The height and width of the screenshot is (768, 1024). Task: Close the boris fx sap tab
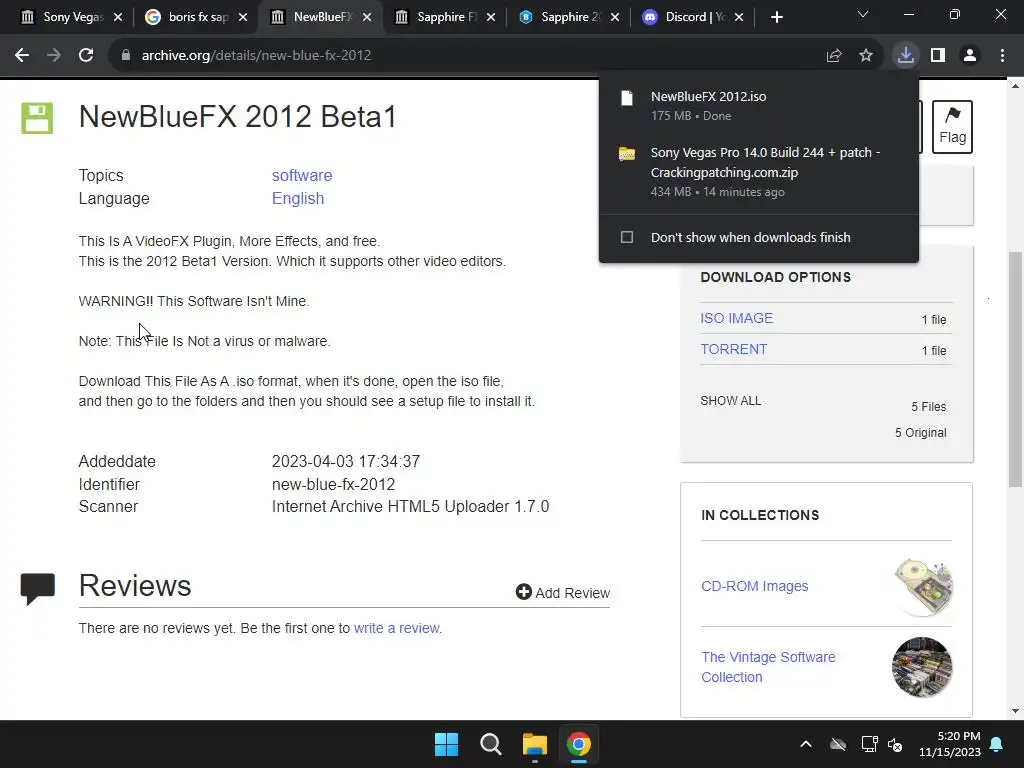(x=243, y=18)
